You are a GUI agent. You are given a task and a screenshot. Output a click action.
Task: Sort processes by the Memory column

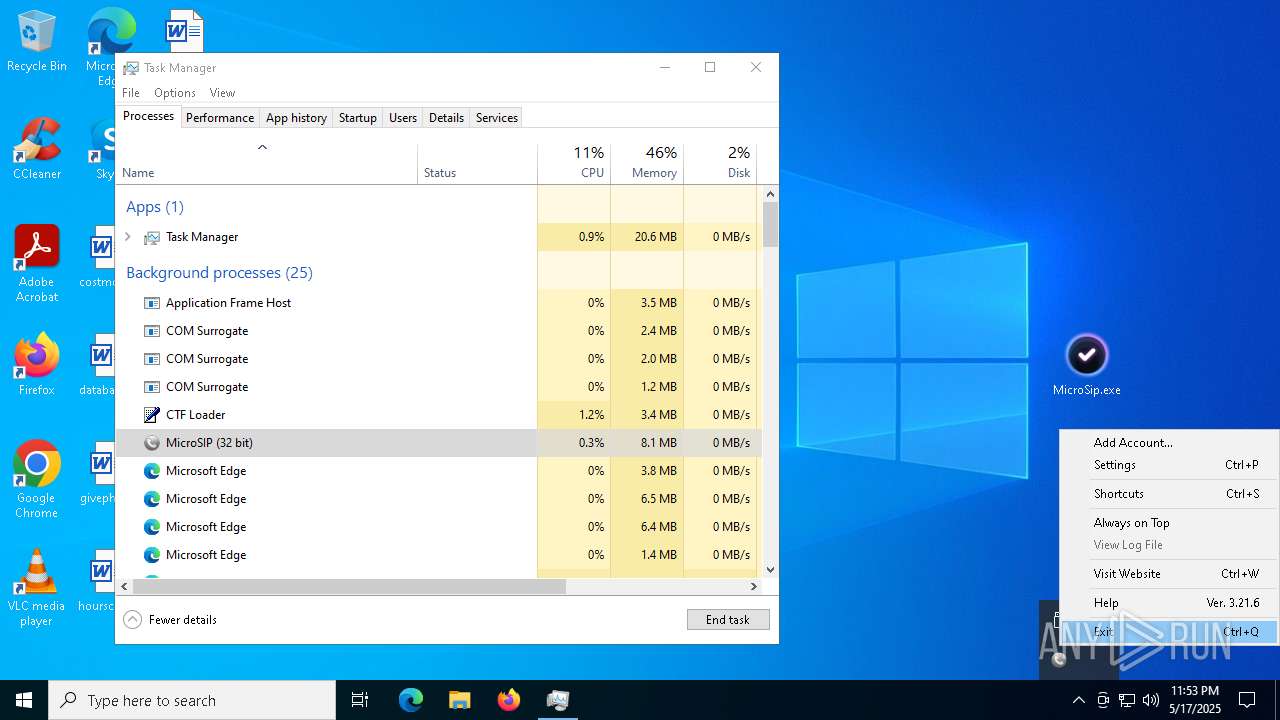[x=646, y=164]
